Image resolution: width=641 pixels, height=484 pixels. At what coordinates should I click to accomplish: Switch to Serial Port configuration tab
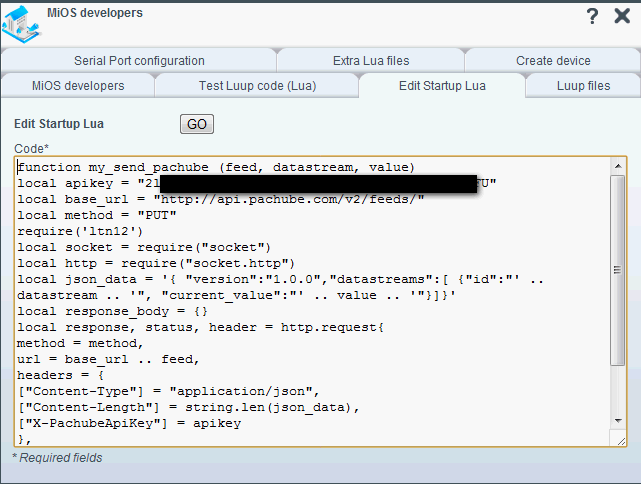139,60
